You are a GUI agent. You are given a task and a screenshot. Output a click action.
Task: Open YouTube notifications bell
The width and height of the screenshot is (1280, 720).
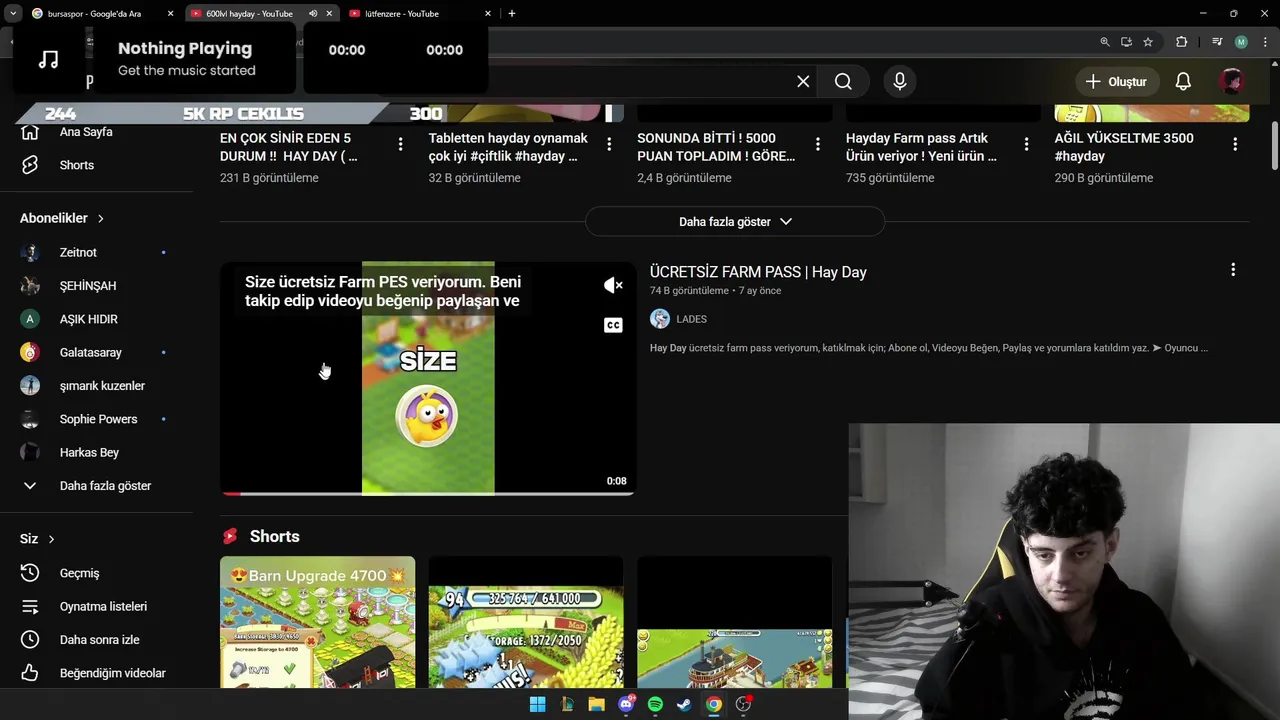[1183, 82]
